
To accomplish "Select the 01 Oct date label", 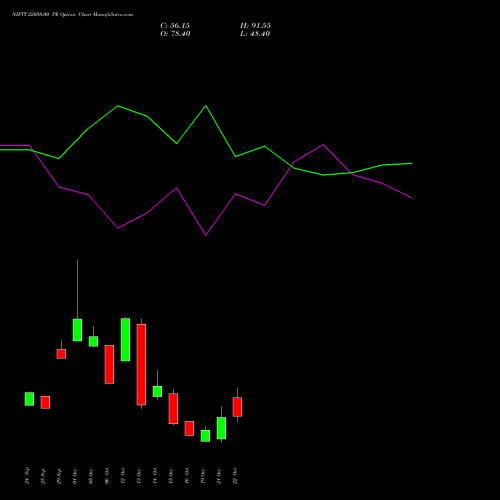I will [75, 476].
